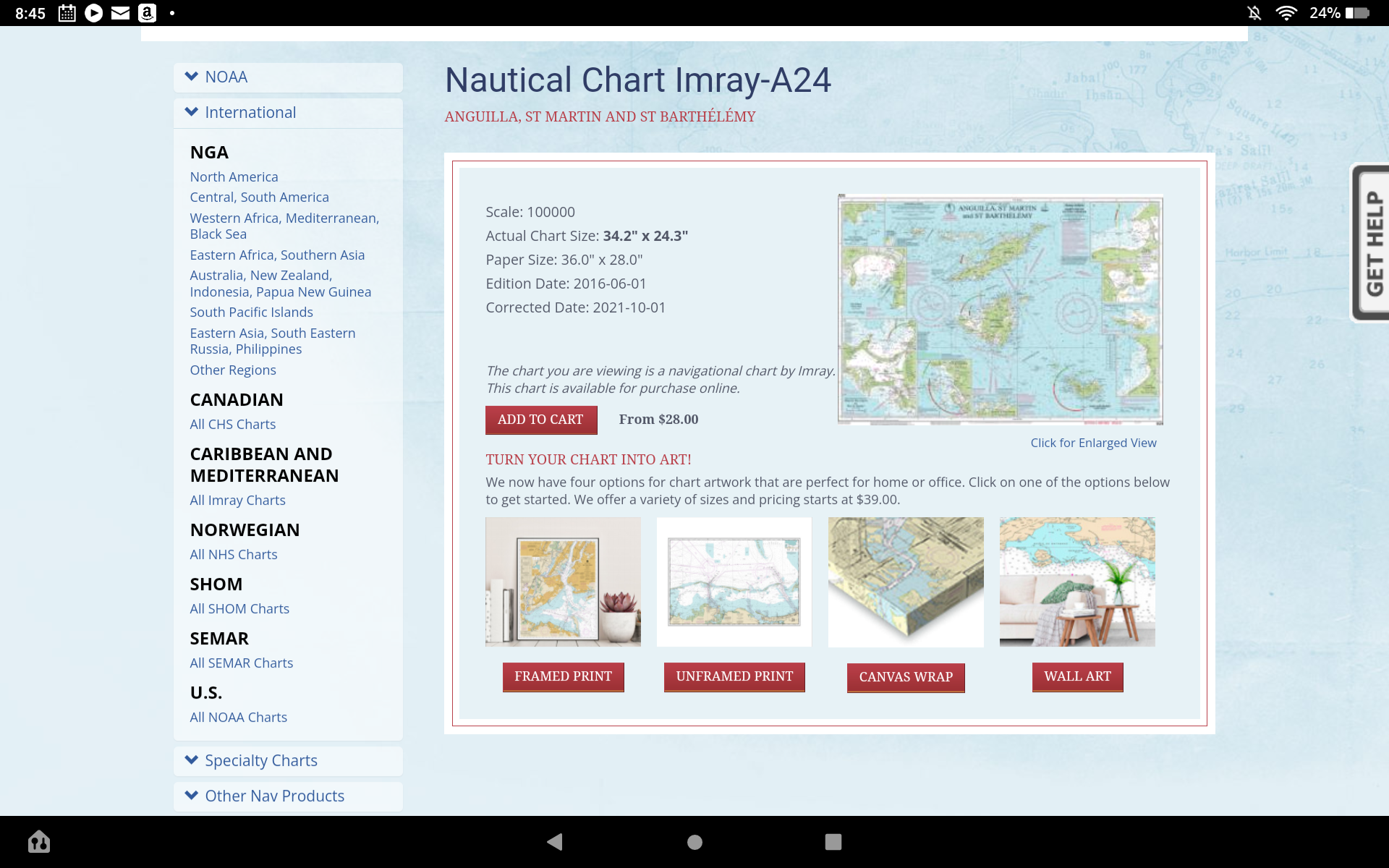The height and width of the screenshot is (868, 1389).
Task: Open the International menu heading
Action: pyautogui.click(x=250, y=112)
